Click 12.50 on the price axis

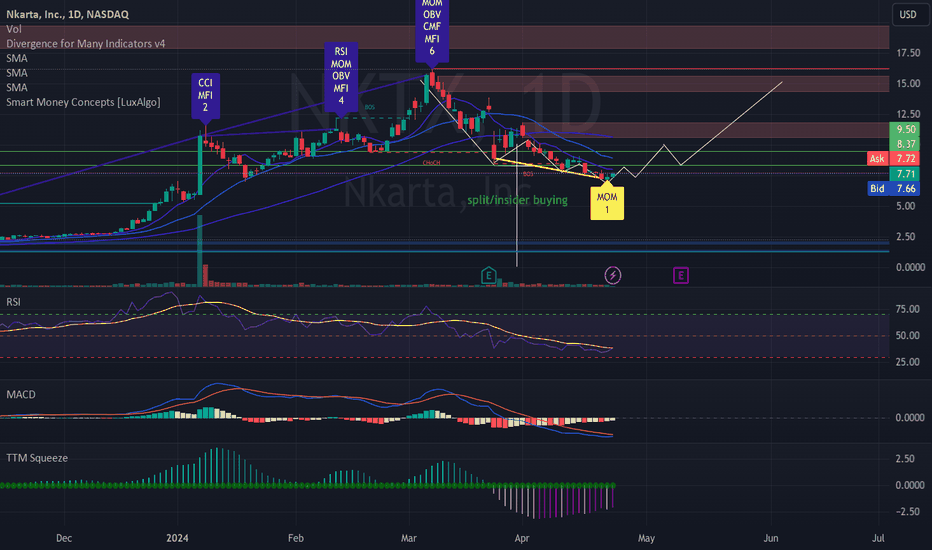908,114
